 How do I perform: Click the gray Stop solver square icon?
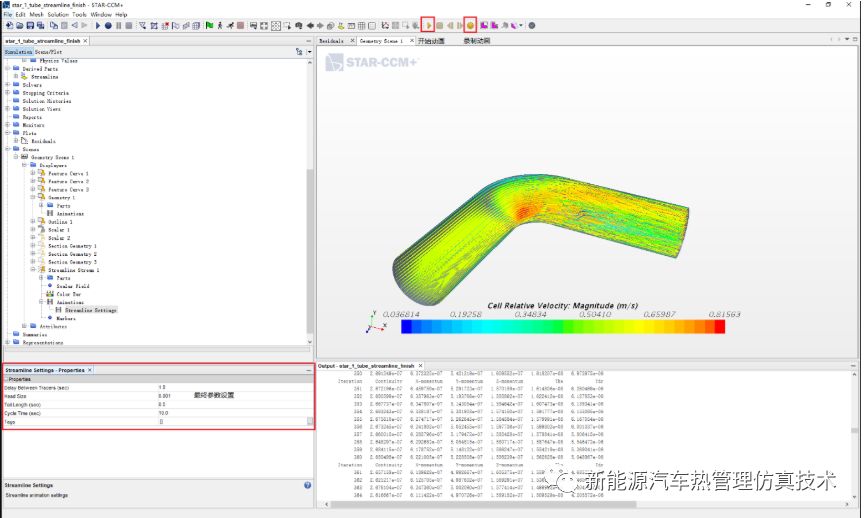coord(129,25)
